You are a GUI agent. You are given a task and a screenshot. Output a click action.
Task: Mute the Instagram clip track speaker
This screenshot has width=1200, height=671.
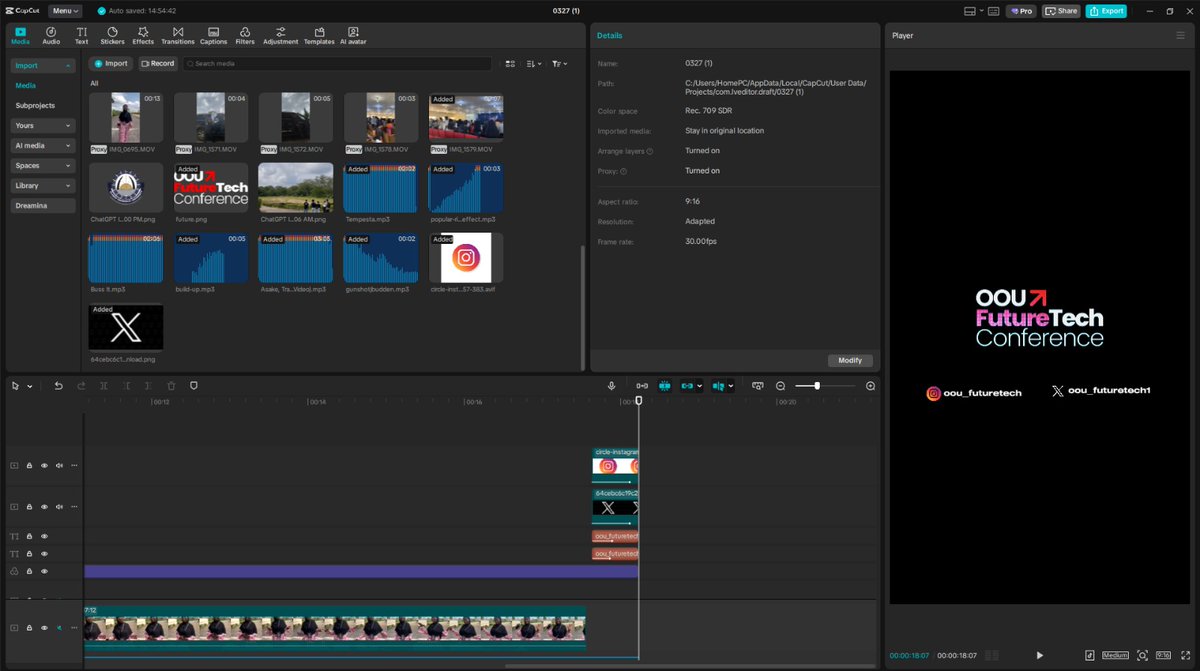[59, 465]
